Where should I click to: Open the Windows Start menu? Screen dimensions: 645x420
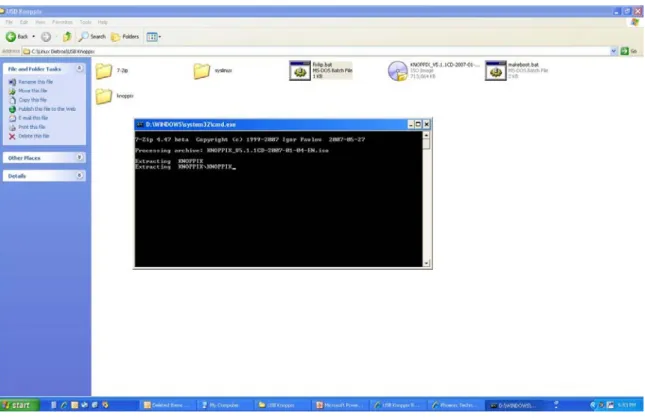click(19, 405)
